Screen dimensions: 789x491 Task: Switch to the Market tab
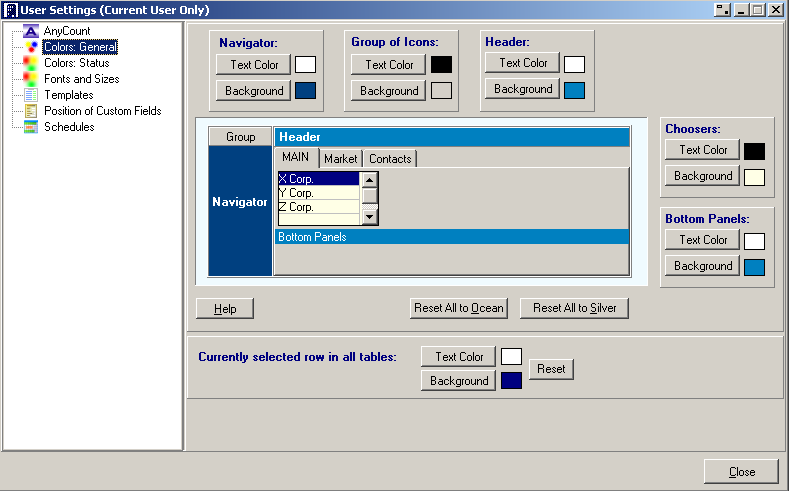(340, 159)
